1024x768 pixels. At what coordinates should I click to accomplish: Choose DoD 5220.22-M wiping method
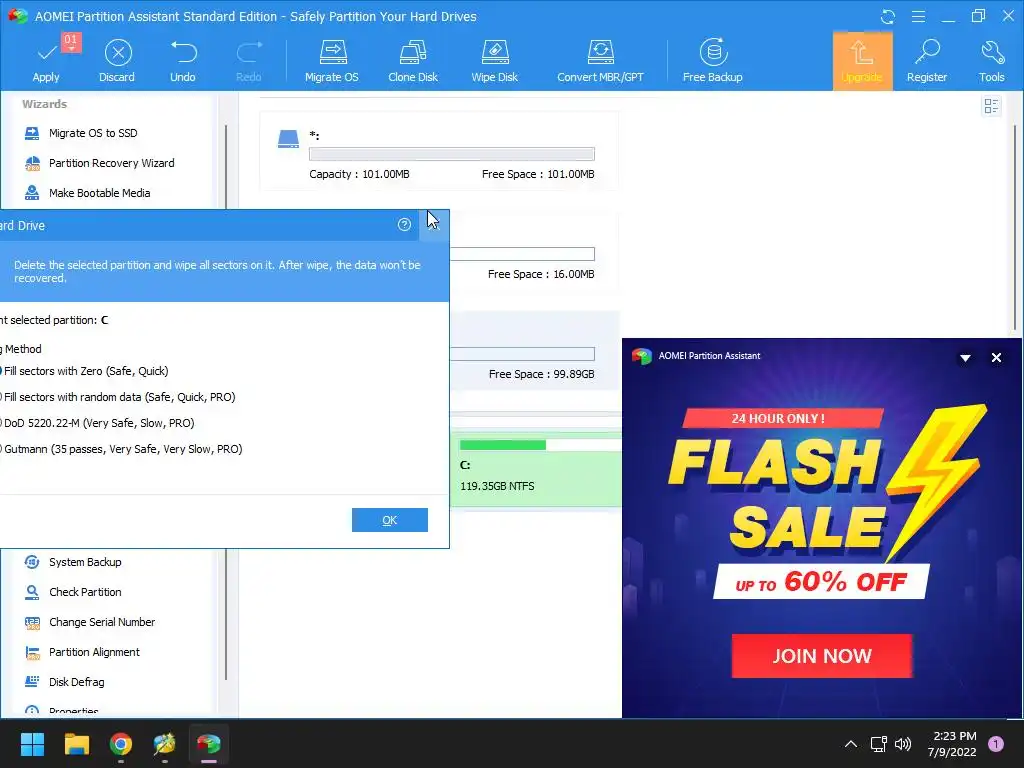pyautogui.click(x=97, y=423)
